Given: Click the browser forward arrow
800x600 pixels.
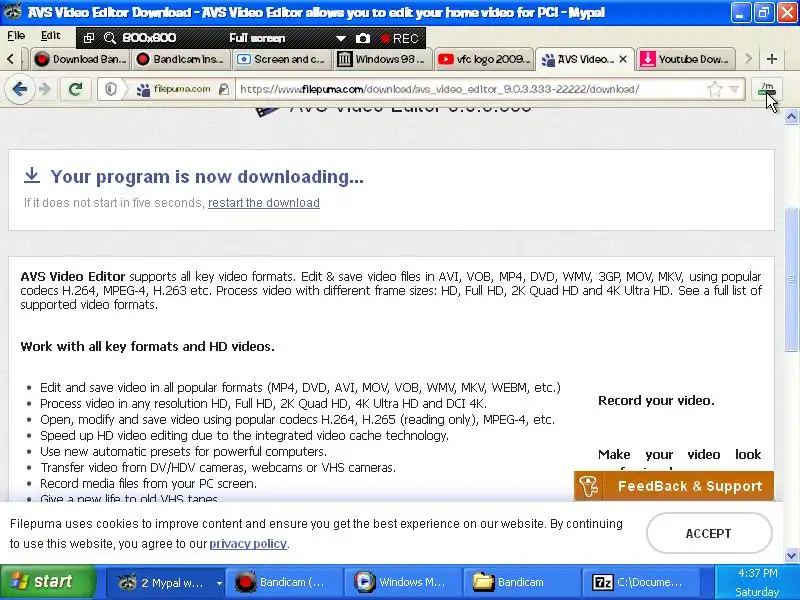Looking at the screenshot, I should point(45,89).
